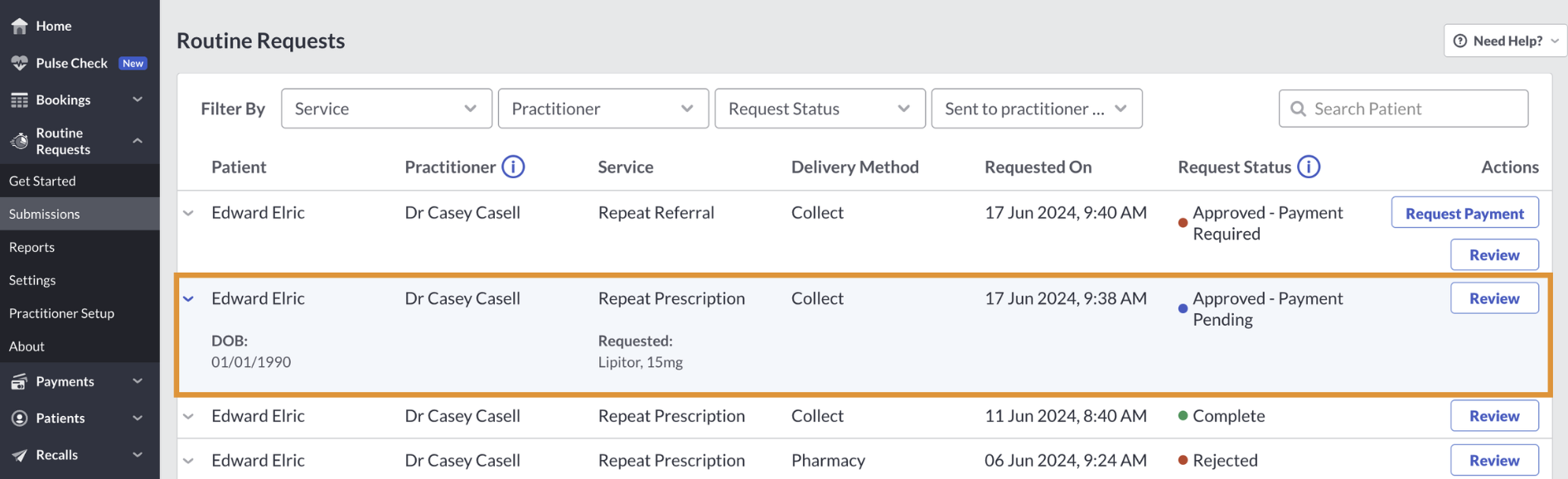Click the Routine Requests page heading
Image resolution: width=1568 pixels, height=479 pixels.
point(260,41)
